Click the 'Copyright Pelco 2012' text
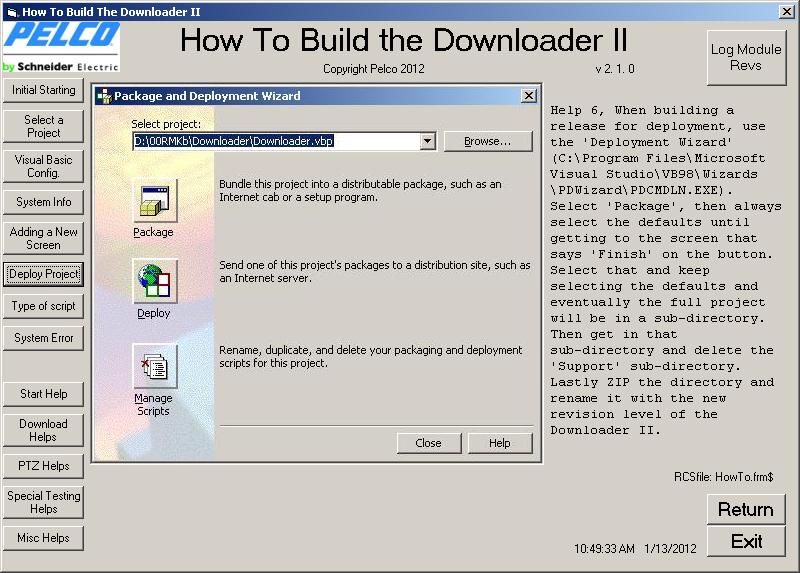 point(373,69)
